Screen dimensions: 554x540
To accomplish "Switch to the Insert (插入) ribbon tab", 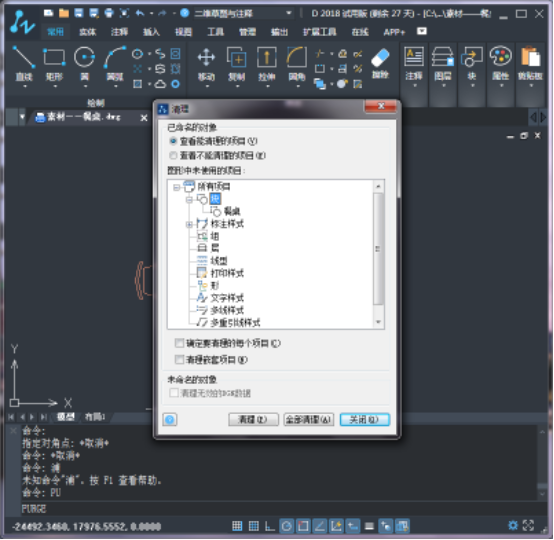I will click(151, 32).
